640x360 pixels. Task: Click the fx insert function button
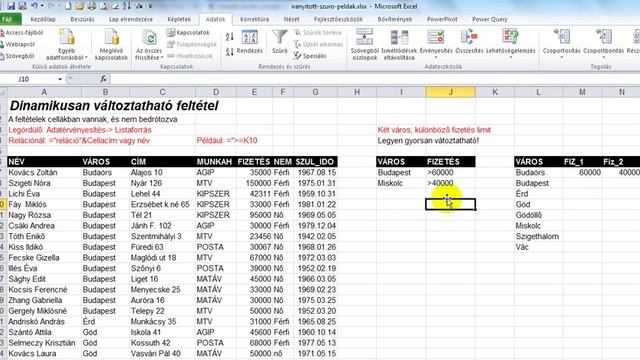[104, 79]
